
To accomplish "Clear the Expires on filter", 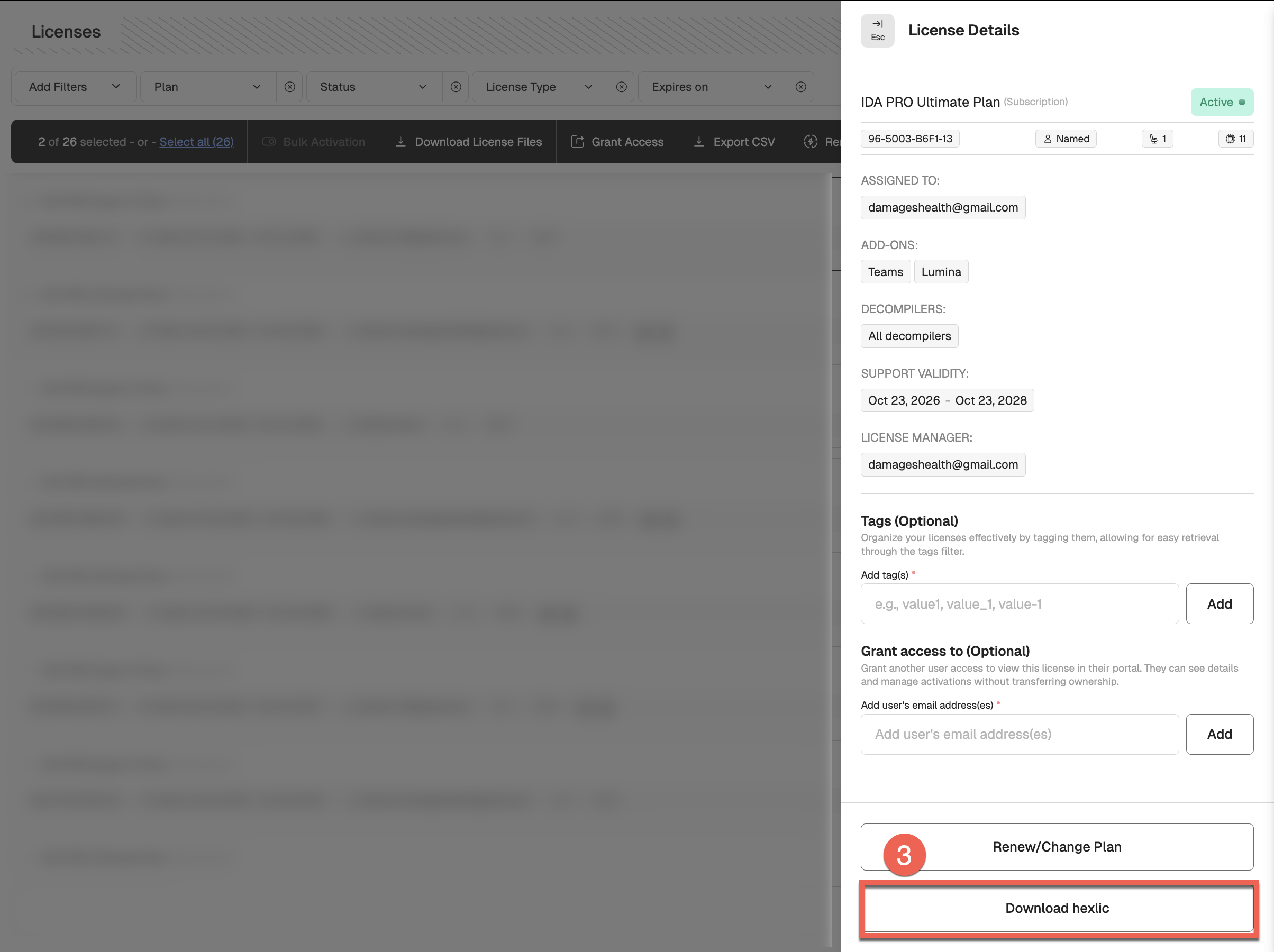I will coord(800,87).
